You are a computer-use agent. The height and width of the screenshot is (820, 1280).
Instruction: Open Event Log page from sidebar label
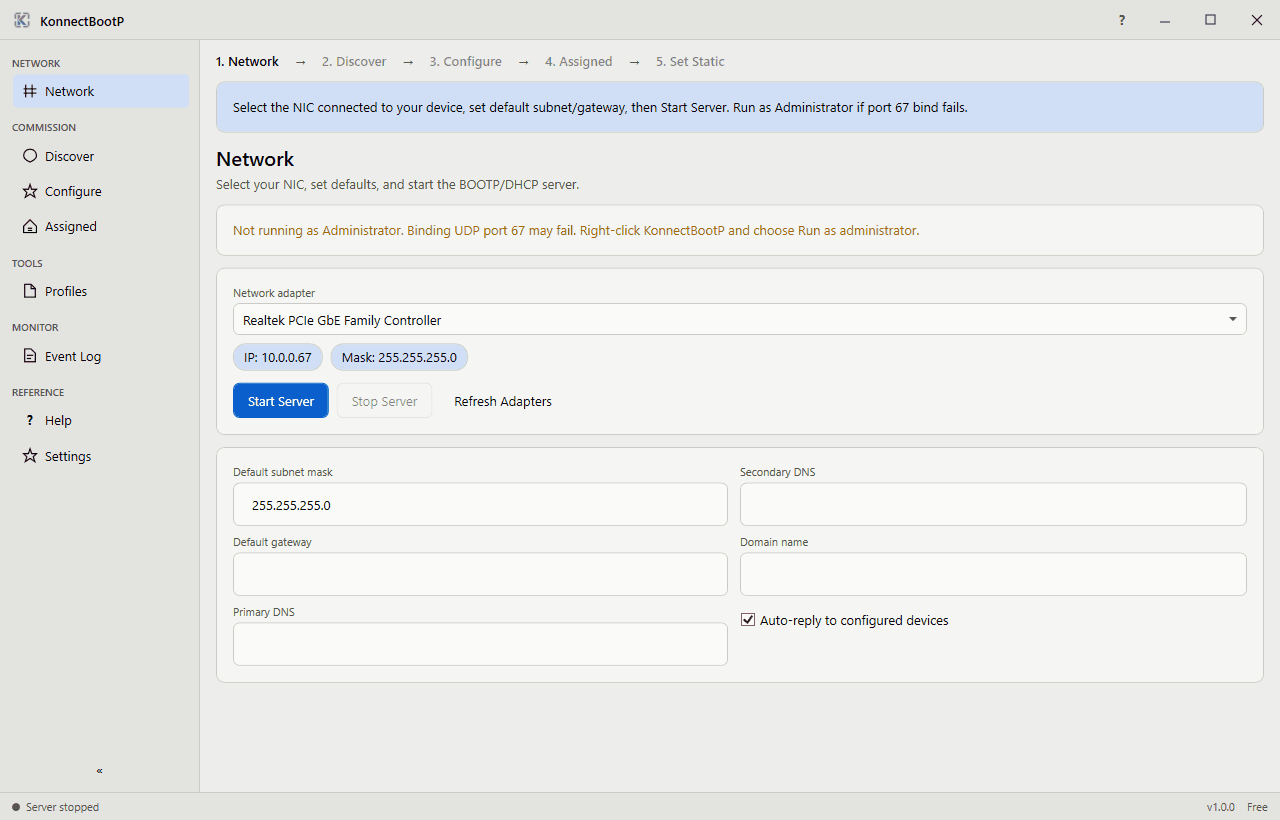73,356
